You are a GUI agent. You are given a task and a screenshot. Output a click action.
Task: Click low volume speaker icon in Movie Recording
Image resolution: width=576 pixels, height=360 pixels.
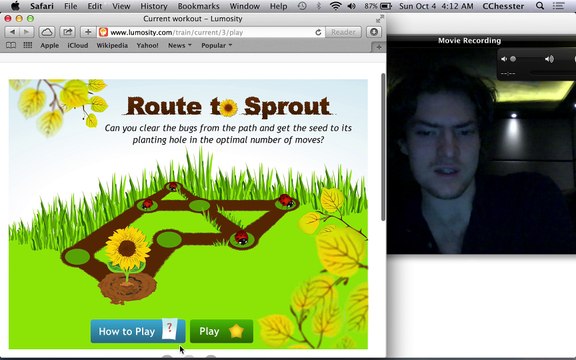click(x=504, y=59)
